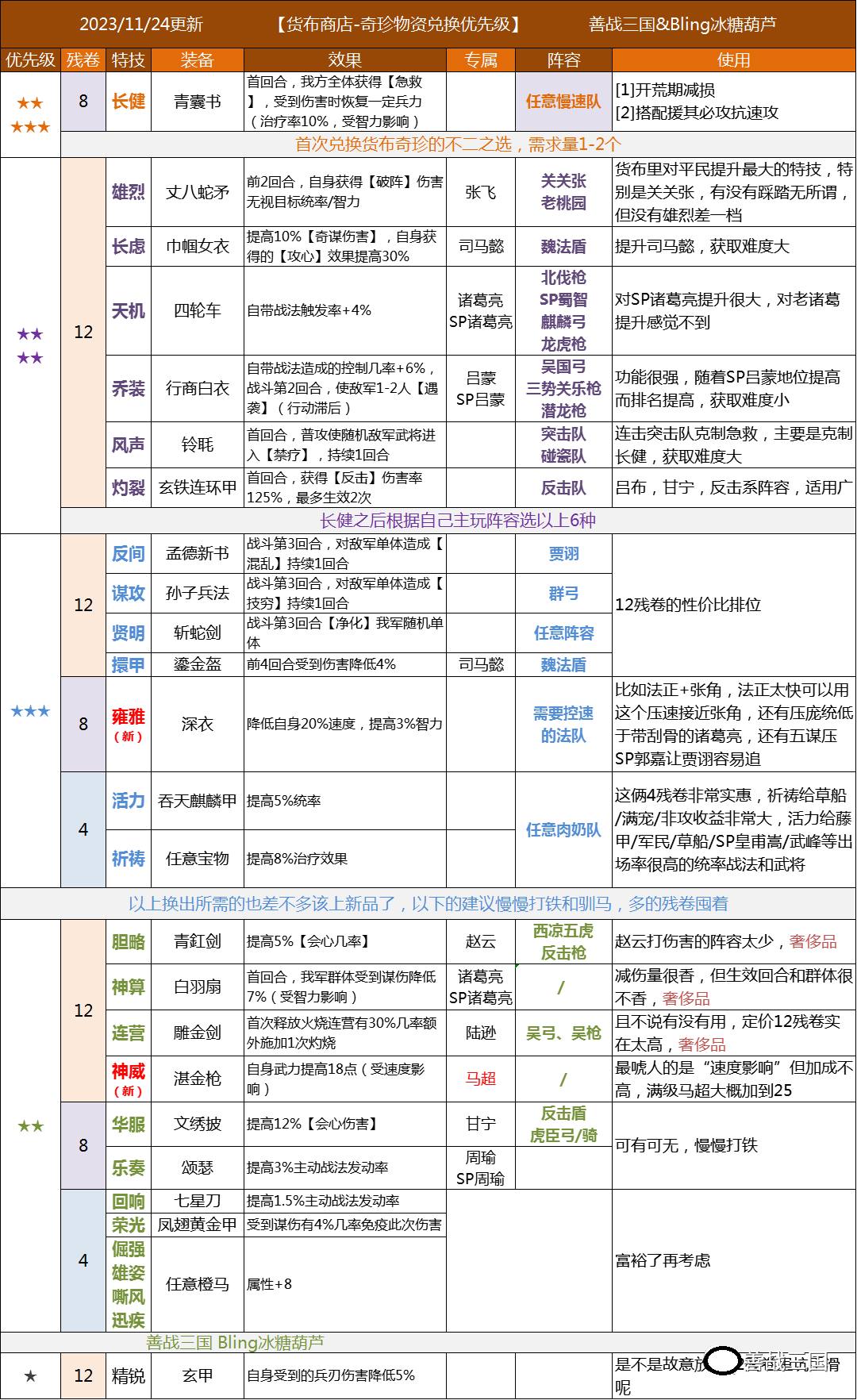This screenshot has width=857, height=1400.
Task: Select the '巾帼女衣' equipment cell
Action: (198, 247)
